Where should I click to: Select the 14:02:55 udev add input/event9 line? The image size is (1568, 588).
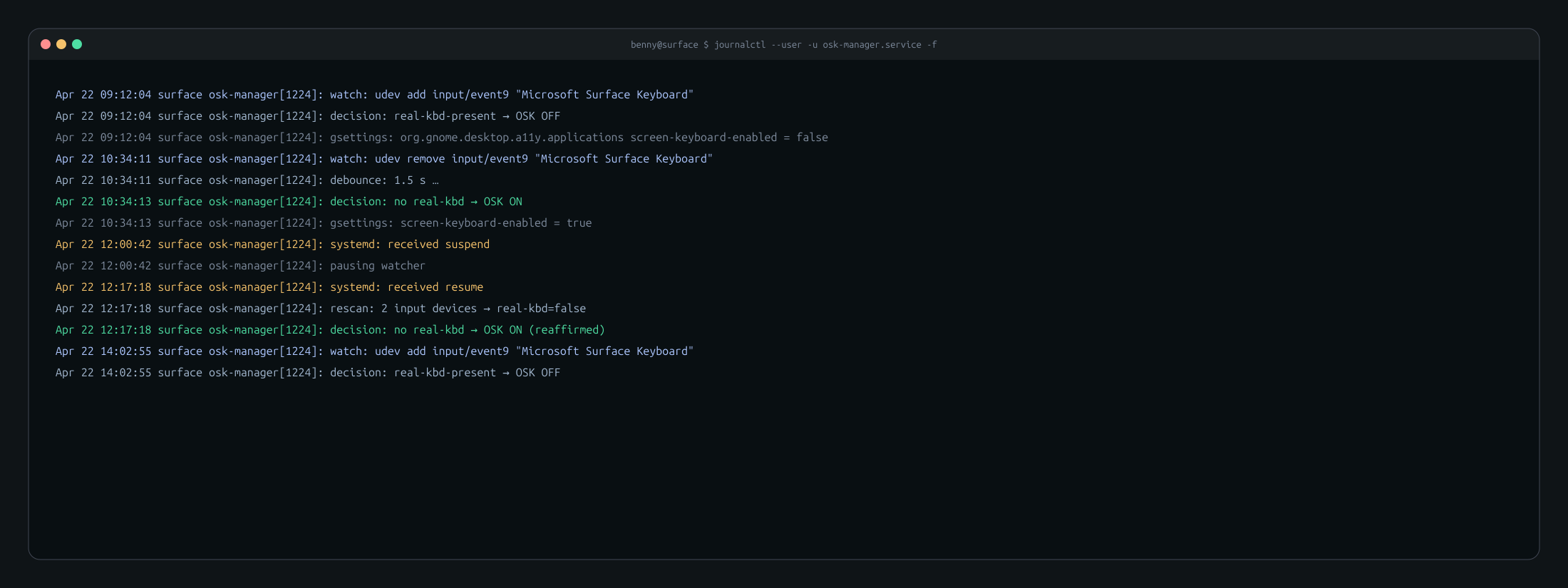pos(374,351)
